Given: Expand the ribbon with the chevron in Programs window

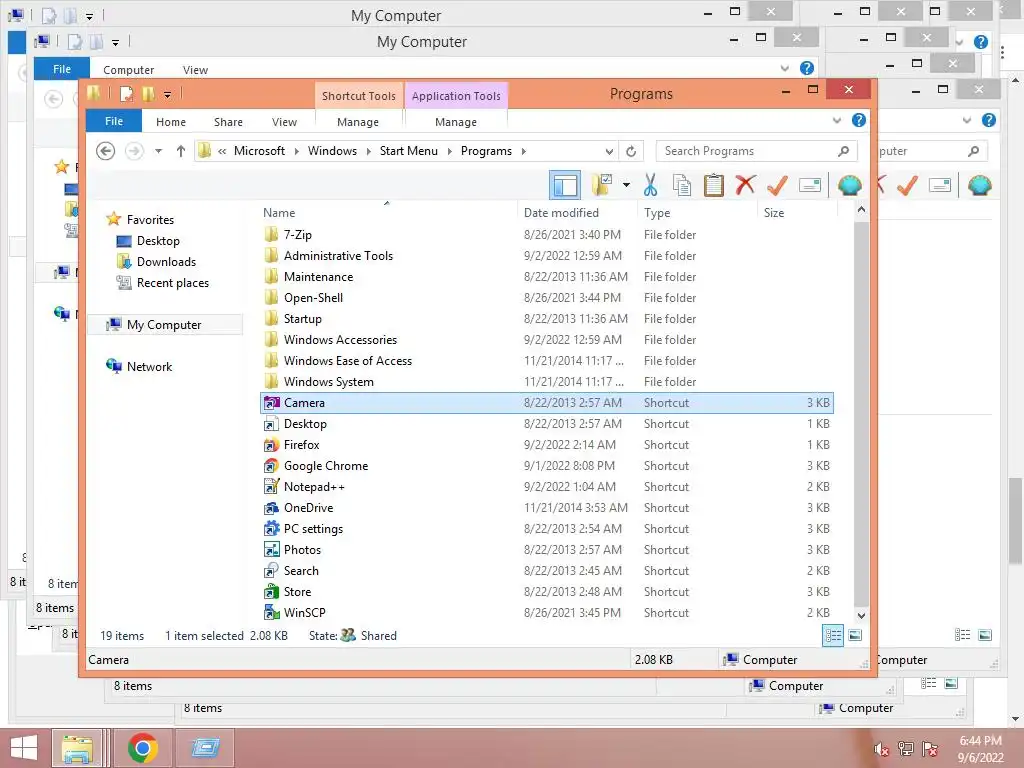Looking at the screenshot, I should coord(837,120).
